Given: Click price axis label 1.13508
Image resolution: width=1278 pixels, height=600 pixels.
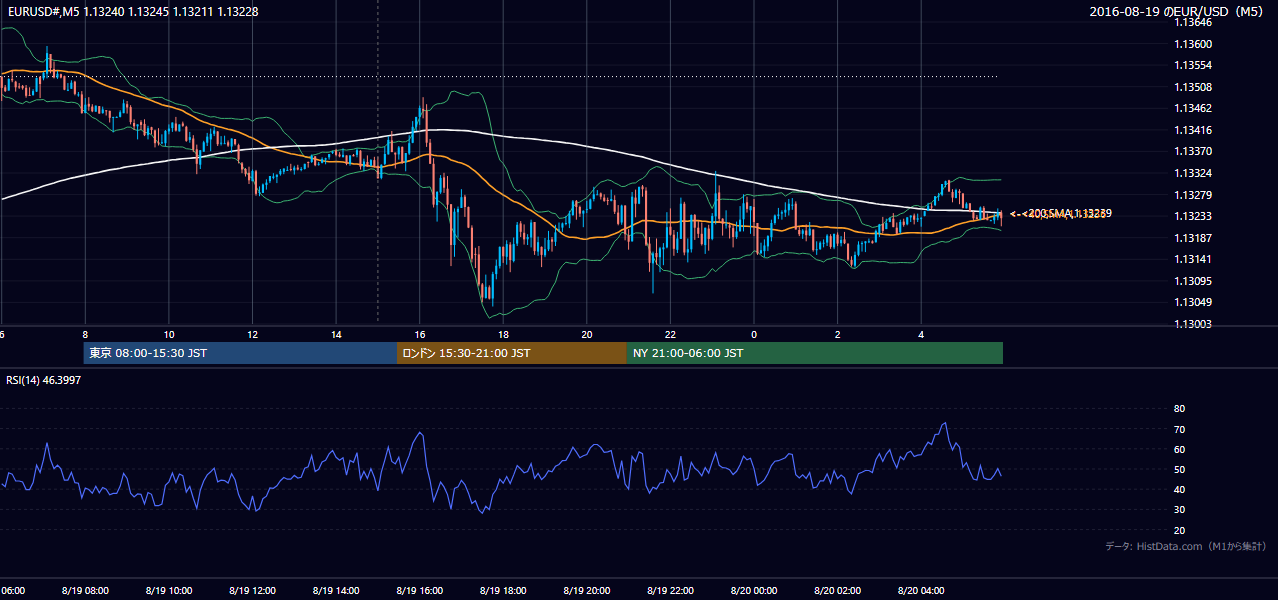Looking at the screenshot, I should tap(1193, 87).
